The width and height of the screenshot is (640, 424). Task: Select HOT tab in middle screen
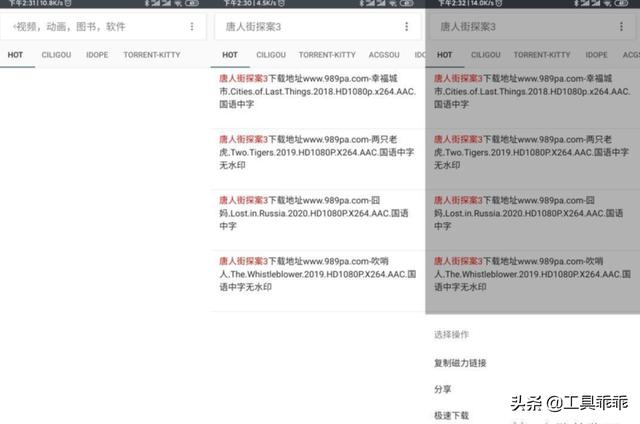pyautogui.click(x=230, y=55)
